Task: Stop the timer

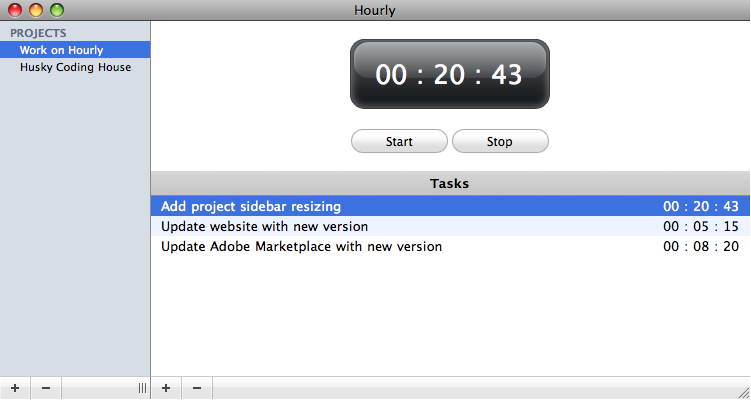Action: coord(500,141)
